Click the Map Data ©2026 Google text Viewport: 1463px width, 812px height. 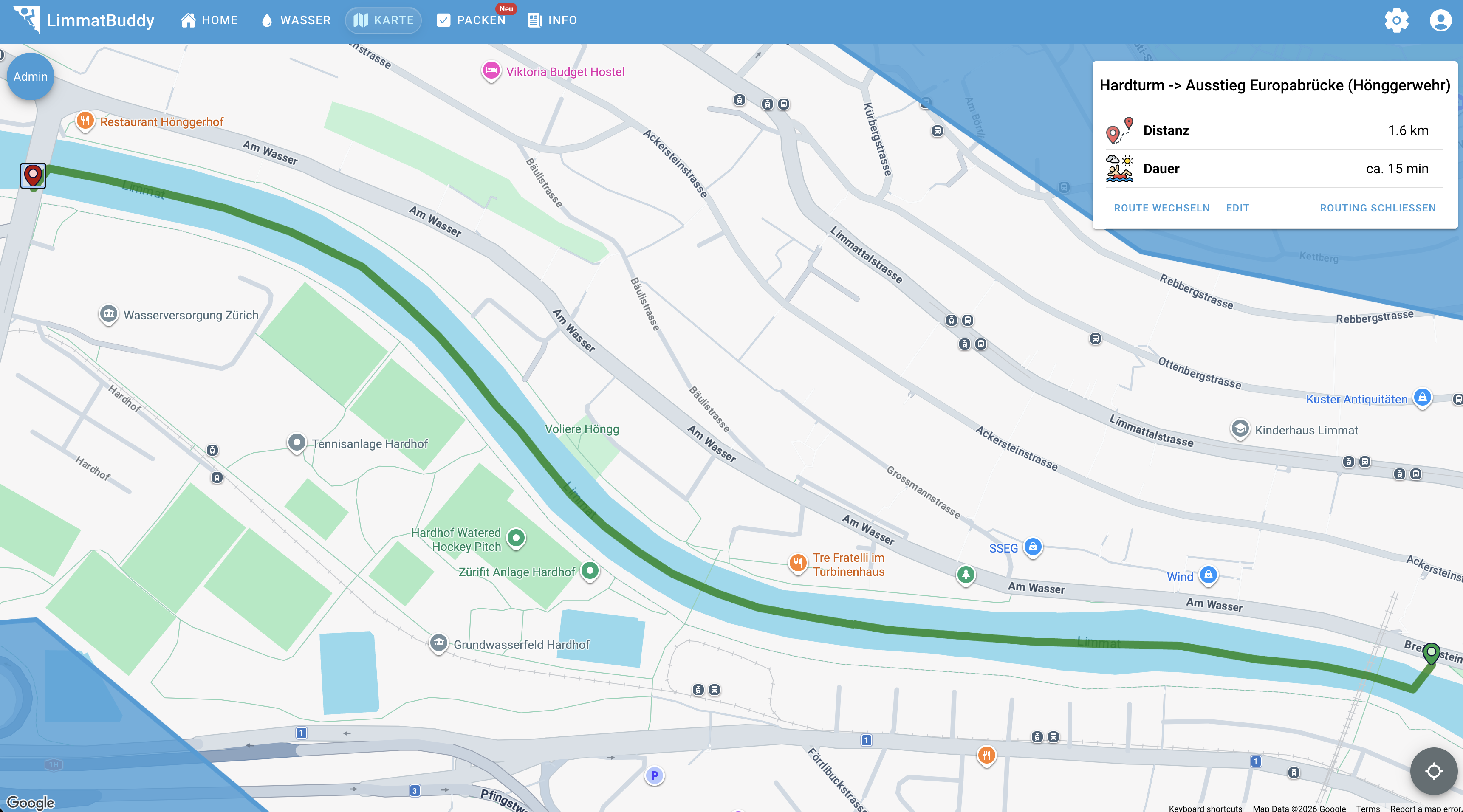click(x=1299, y=808)
